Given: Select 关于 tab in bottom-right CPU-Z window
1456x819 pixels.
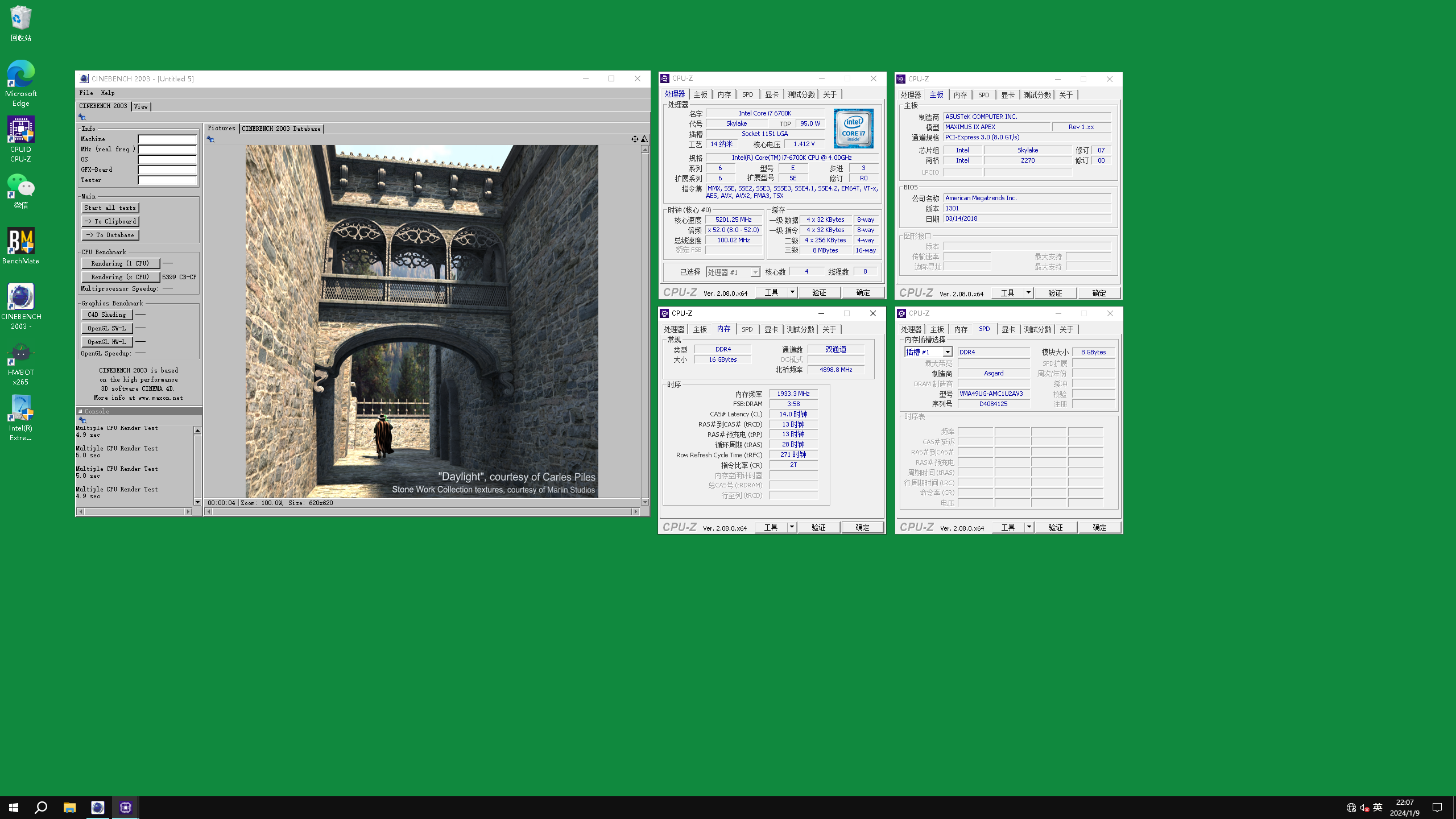Looking at the screenshot, I should (x=1066, y=329).
